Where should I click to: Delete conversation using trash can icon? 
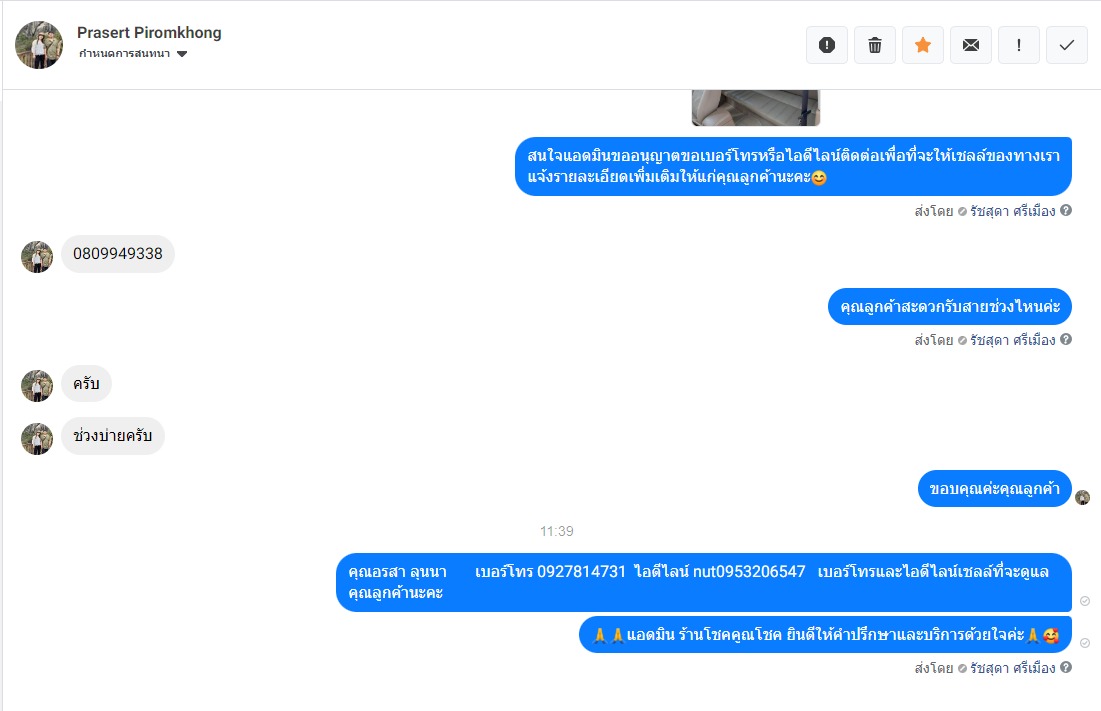point(874,45)
